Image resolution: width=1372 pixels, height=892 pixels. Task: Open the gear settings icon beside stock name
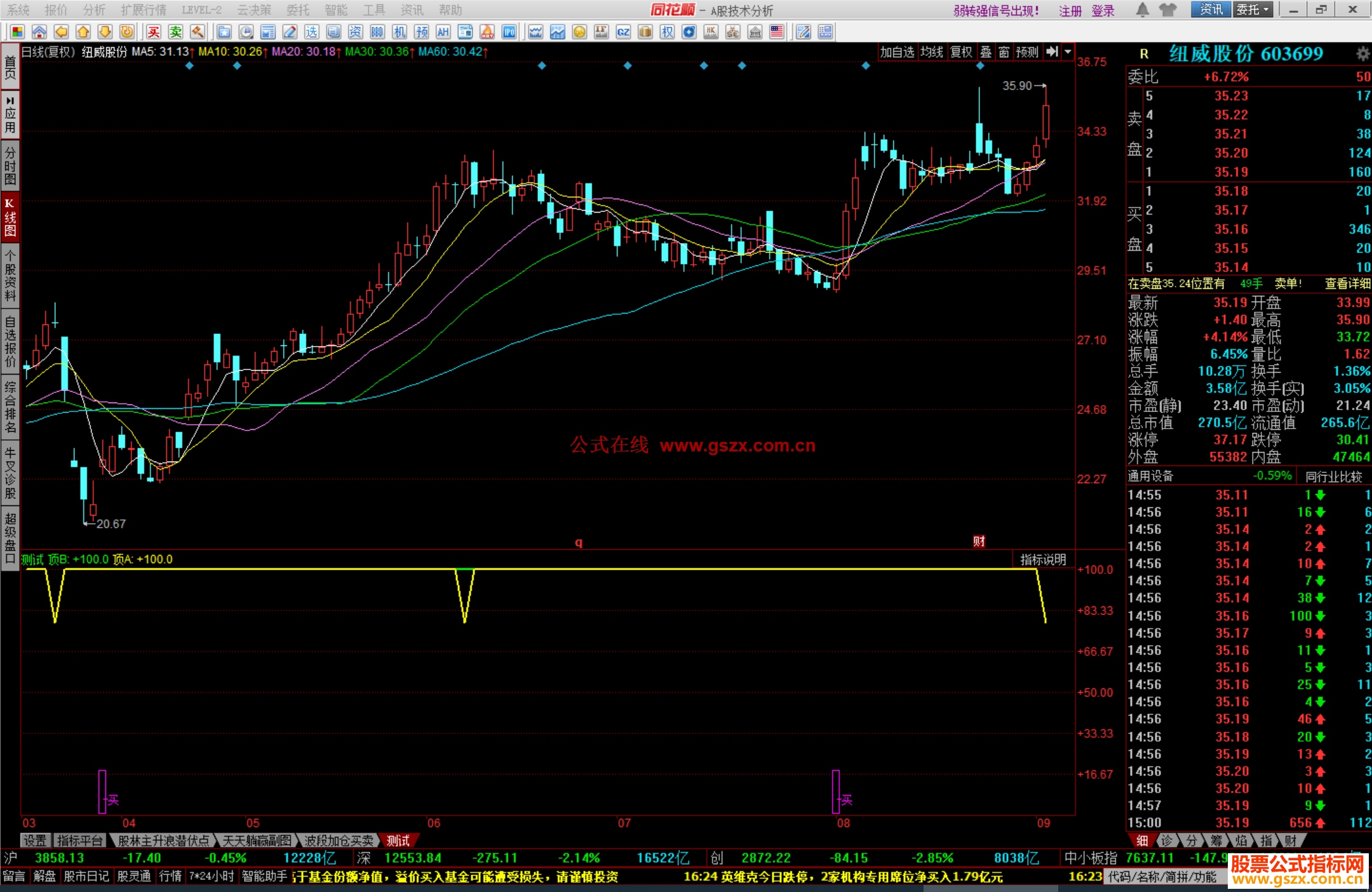pos(1362,54)
